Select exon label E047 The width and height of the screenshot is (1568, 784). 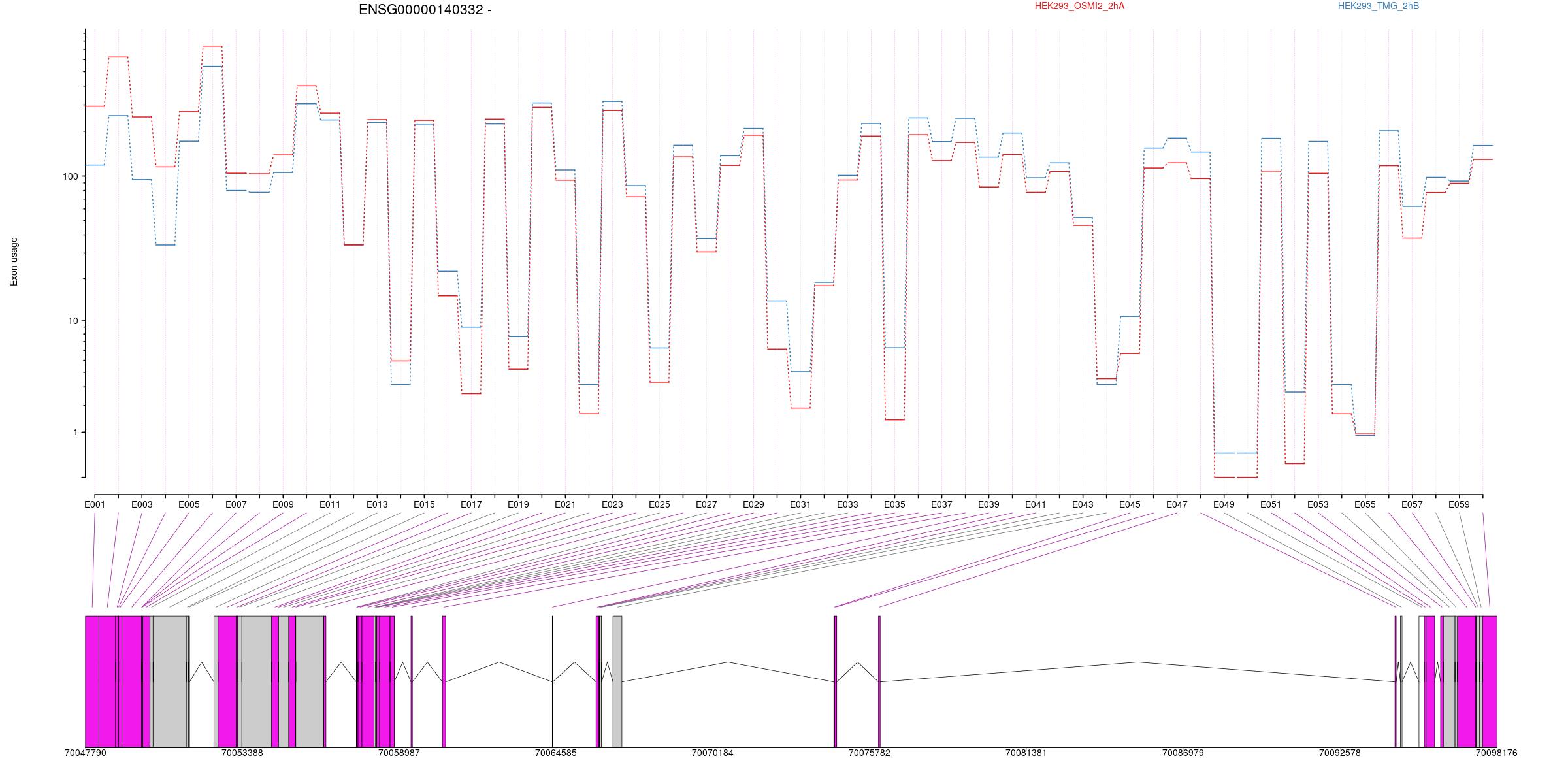(1177, 504)
